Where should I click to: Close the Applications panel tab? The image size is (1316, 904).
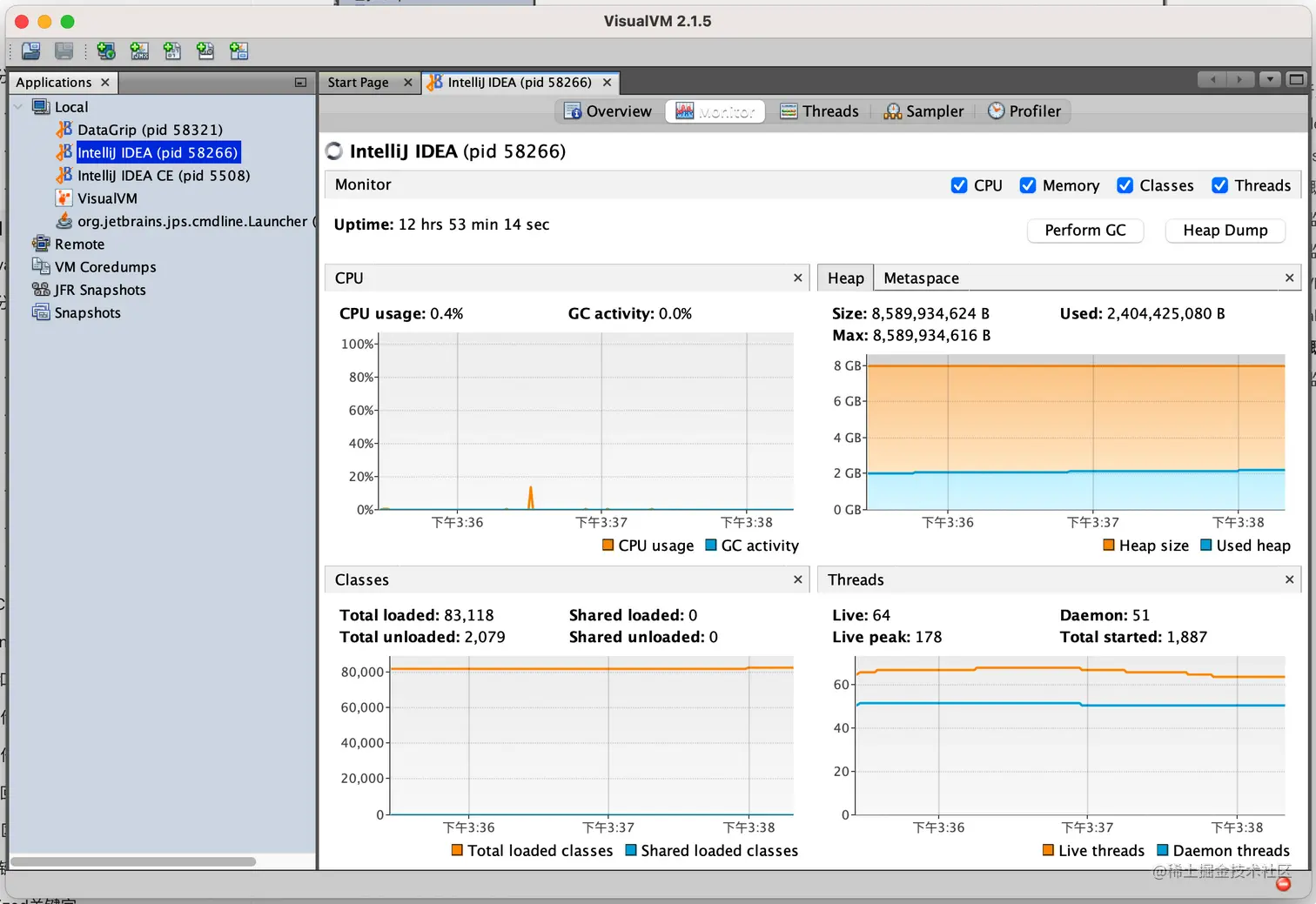coord(105,82)
